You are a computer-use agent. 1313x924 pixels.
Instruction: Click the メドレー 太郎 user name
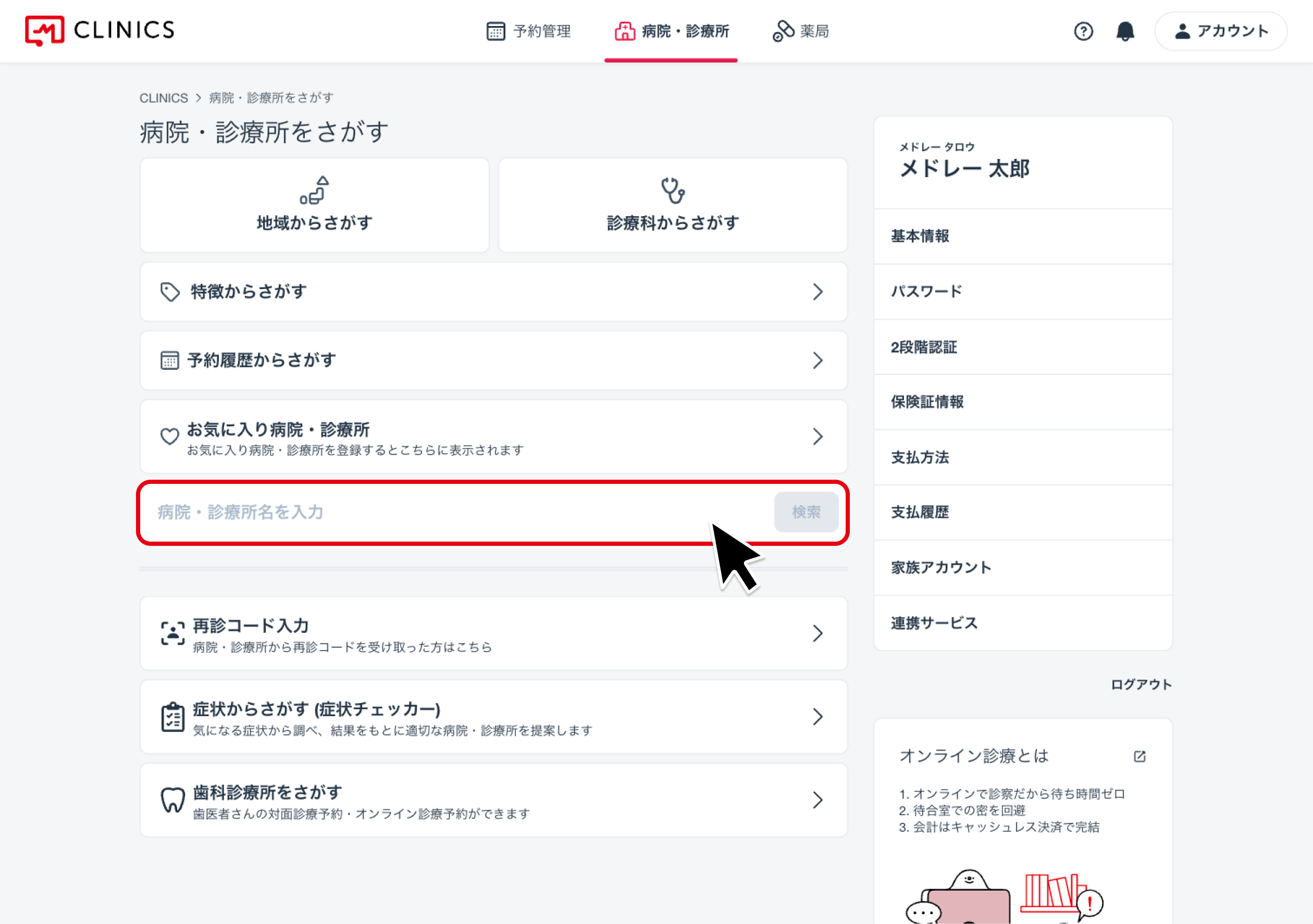click(964, 168)
